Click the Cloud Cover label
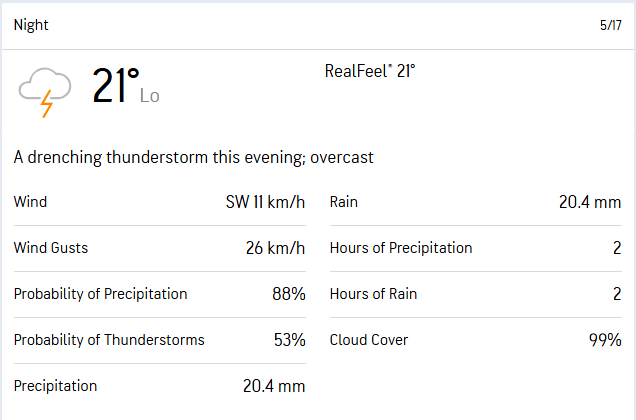Screen dimensions: 636x420 (x=369, y=340)
